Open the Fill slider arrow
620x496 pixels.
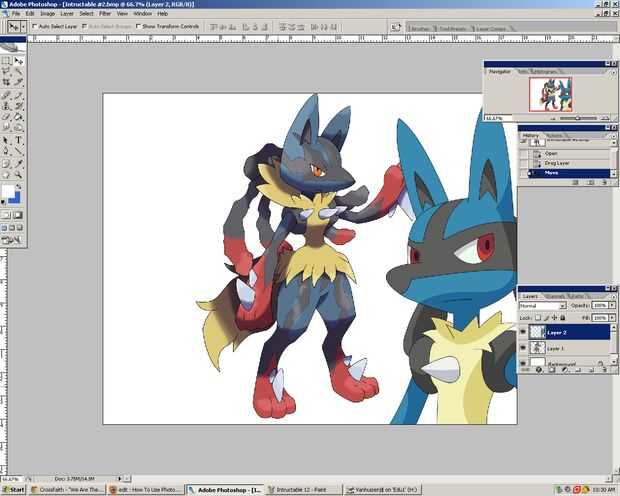point(612,318)
